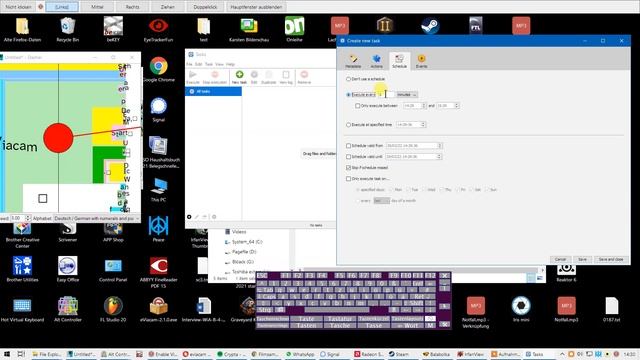Click the Cancel button in Create new task
Image resolution: width=640 pixels, height=360 pixels.
(560, 260)
